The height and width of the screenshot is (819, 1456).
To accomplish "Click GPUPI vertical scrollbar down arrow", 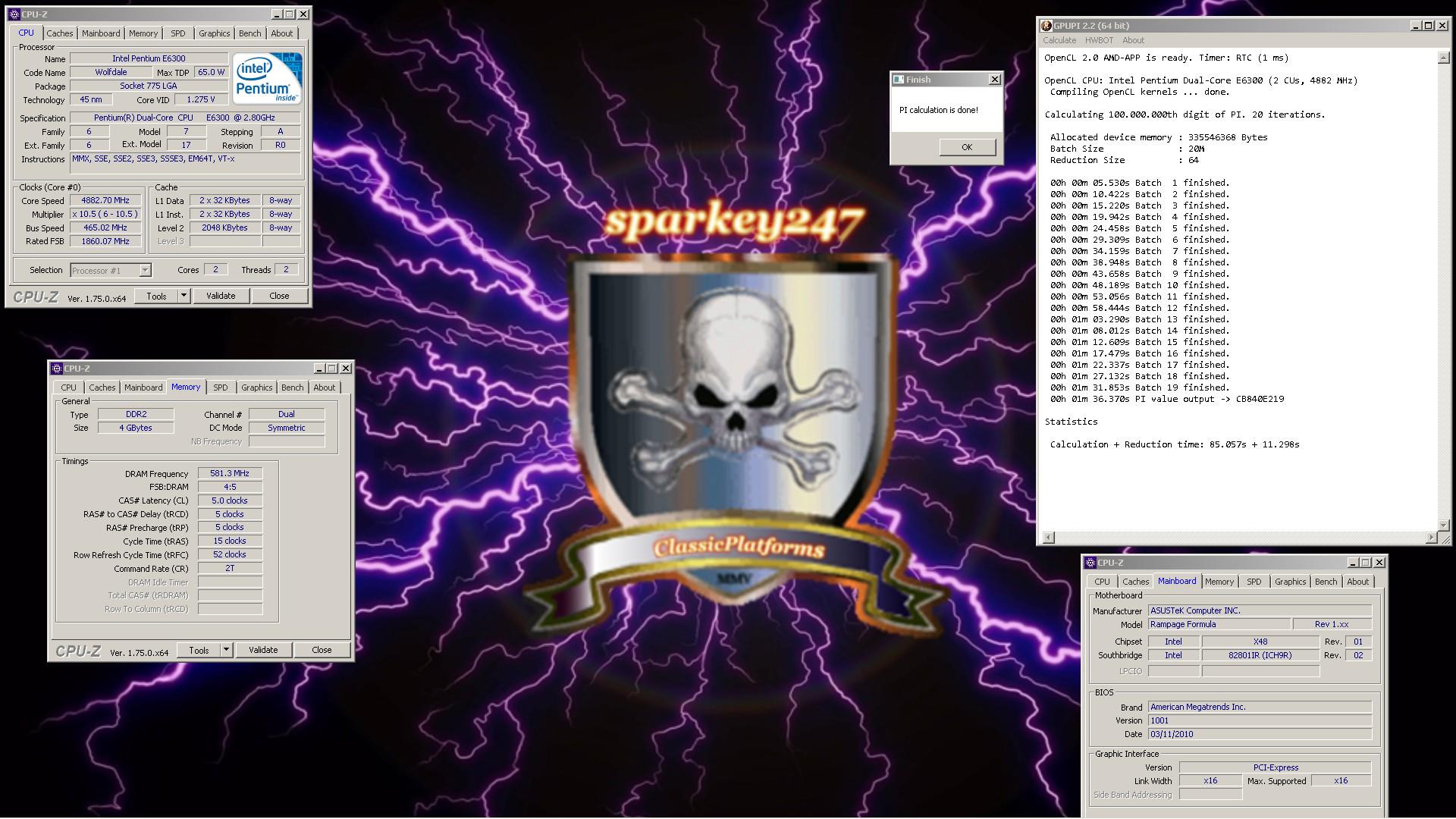I will [x=1443, y=525].
